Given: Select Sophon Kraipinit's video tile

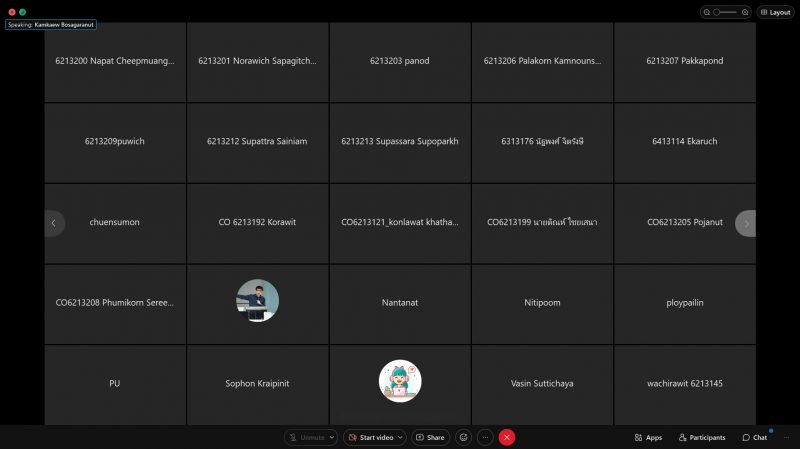Looking at the screenshot, I should click(x=257, y=383).
